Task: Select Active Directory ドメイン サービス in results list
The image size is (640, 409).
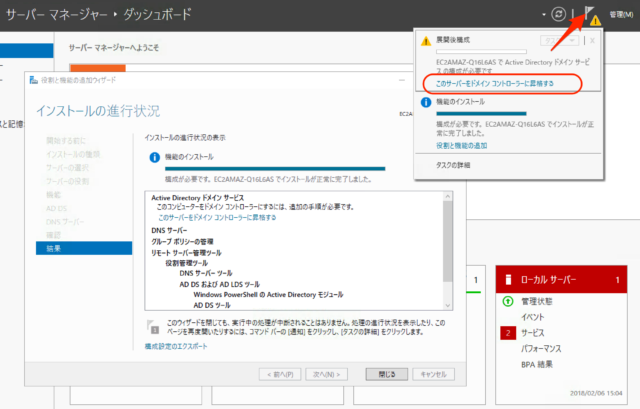Action: click(x=198, y=198)
